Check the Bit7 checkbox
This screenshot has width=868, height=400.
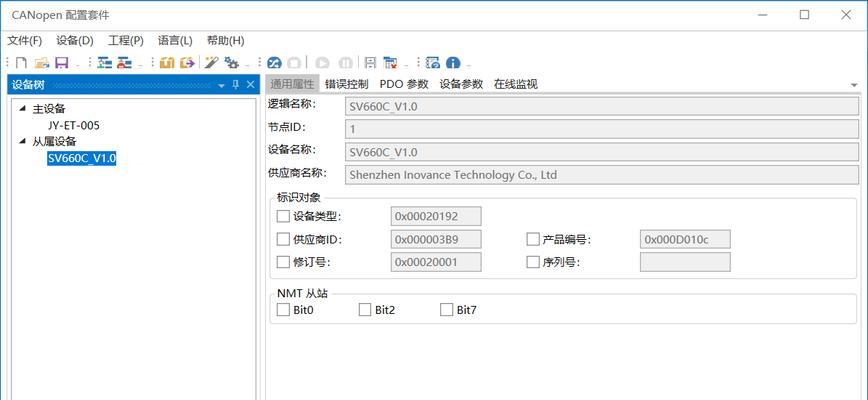446,310
